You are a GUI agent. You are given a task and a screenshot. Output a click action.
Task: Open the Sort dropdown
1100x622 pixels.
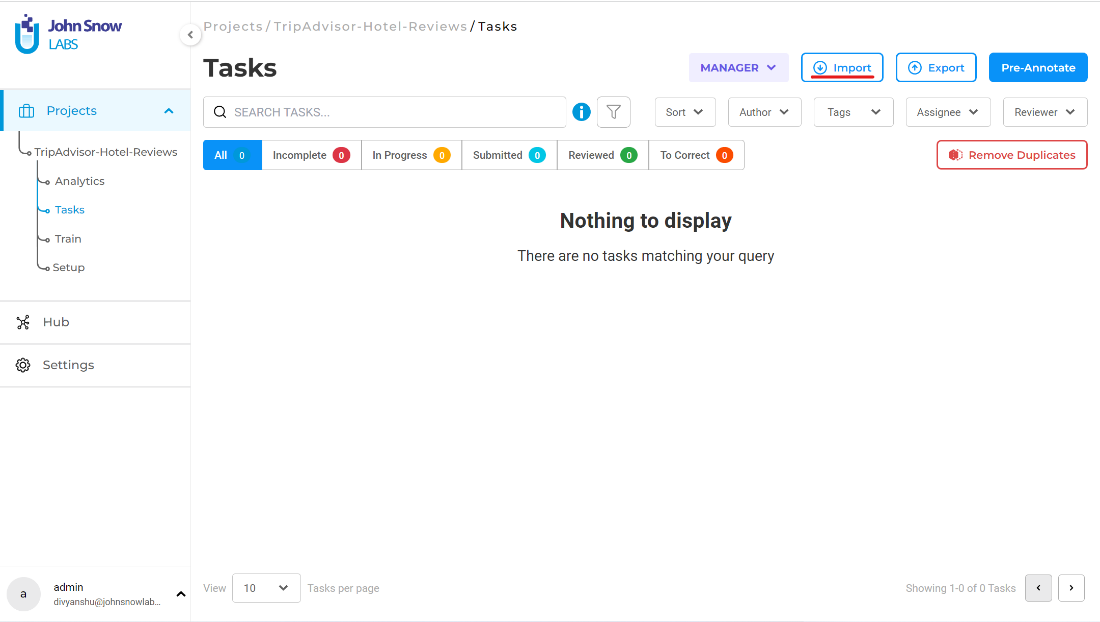point(685,112)
